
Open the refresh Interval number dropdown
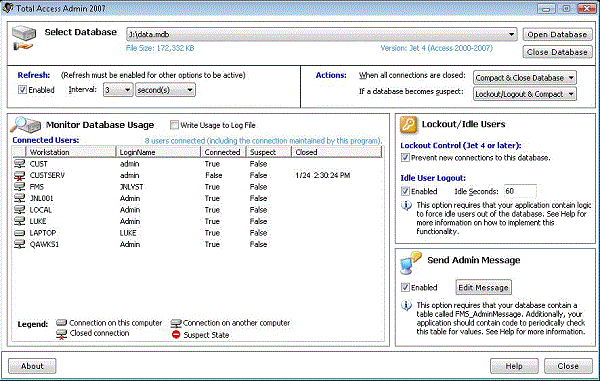[128, 90]
